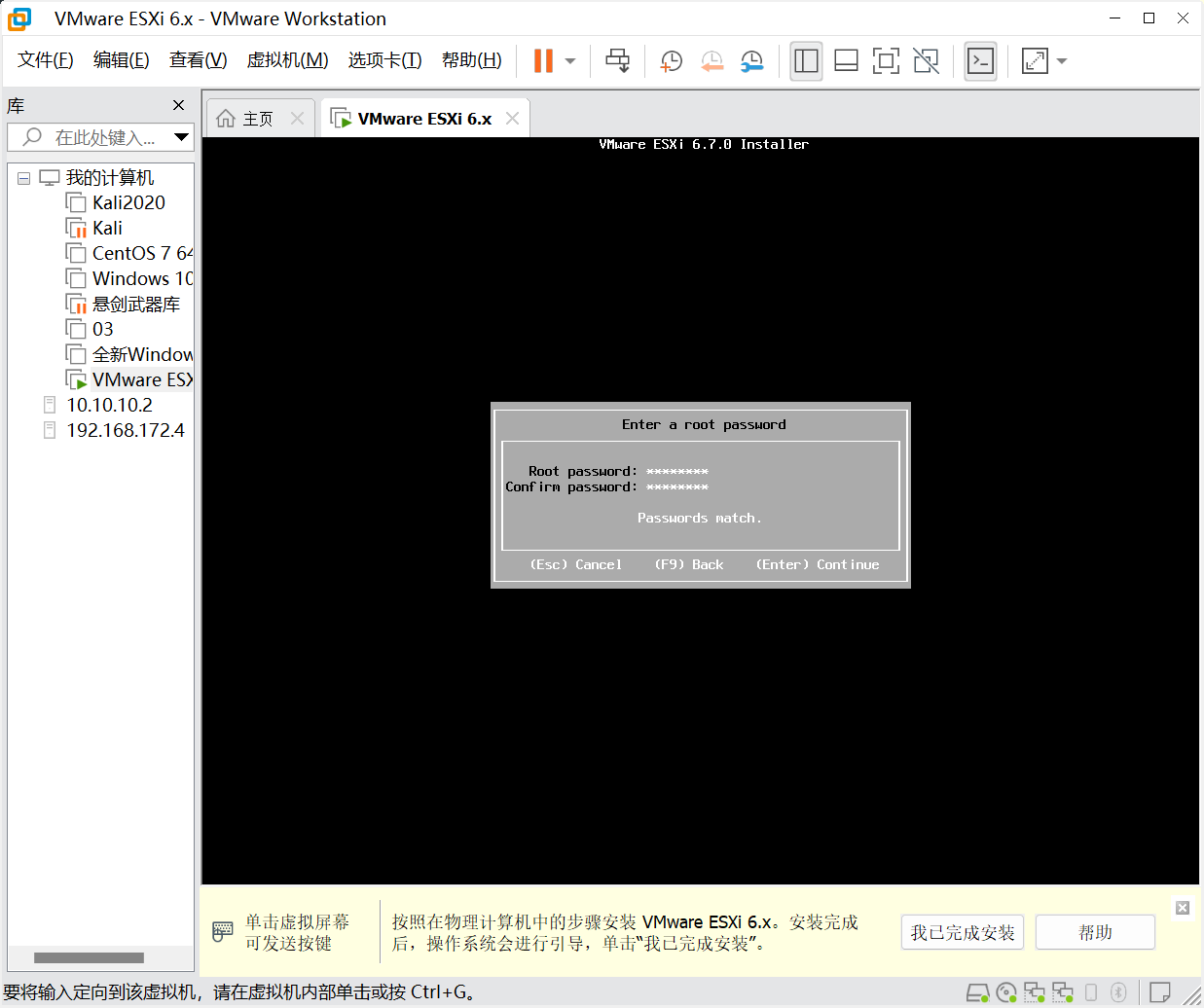The image size is (1204, 1008).
Task: Click the Send Ctrl+Alt+Del toolbar icon
Action: point(617,61)
